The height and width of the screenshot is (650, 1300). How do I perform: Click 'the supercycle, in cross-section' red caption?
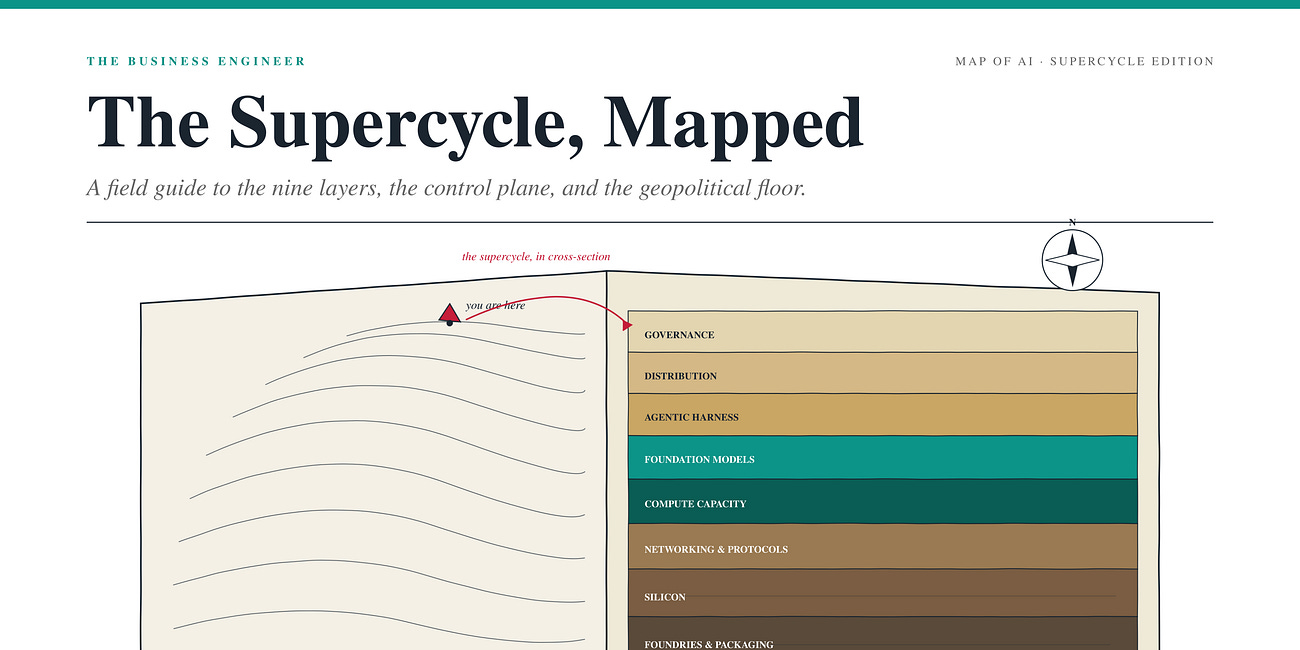(x=536, y=257)
